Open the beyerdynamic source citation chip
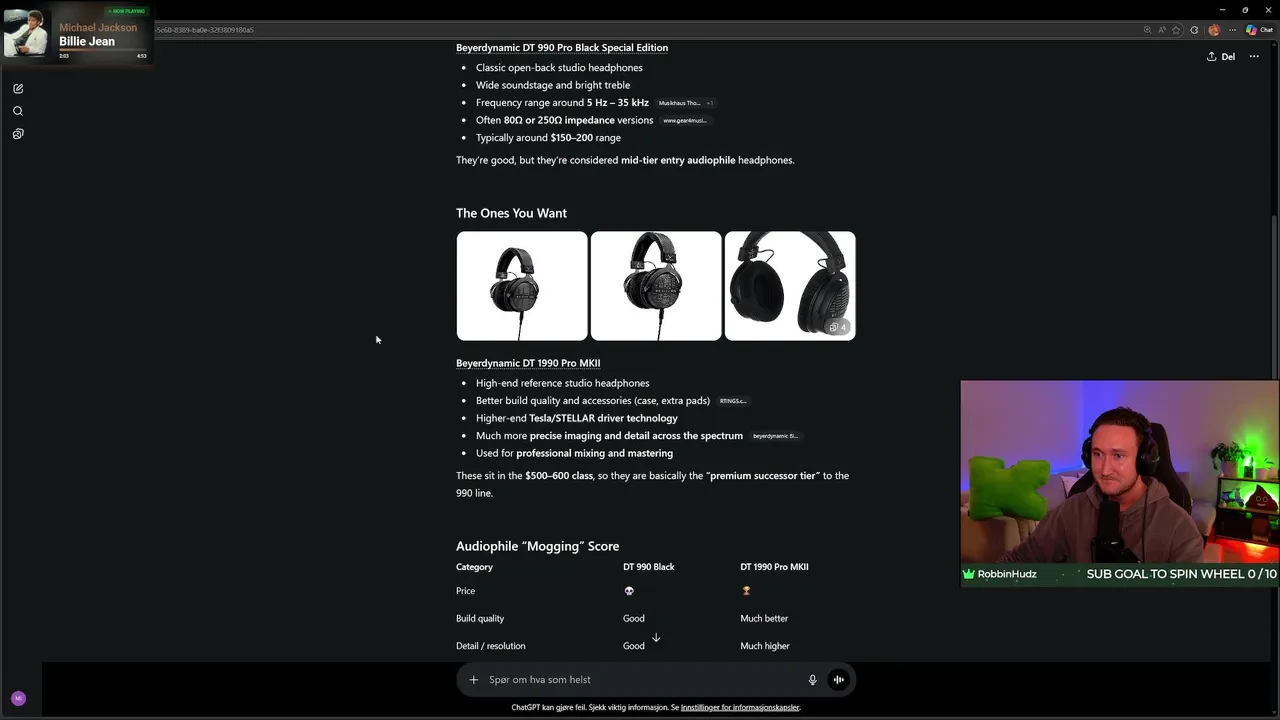Viewport: 1280px width, 720px height. [775, 436]
